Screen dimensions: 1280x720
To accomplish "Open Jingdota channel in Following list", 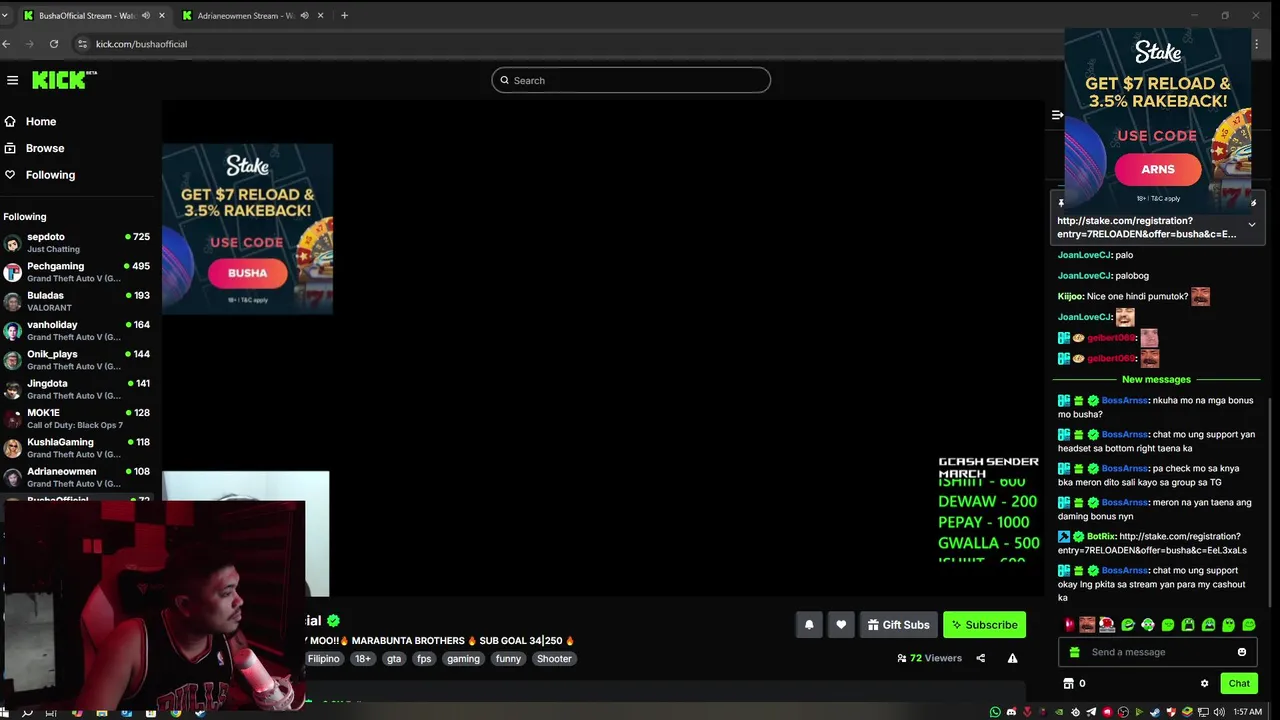I will [x=76, y=389].
